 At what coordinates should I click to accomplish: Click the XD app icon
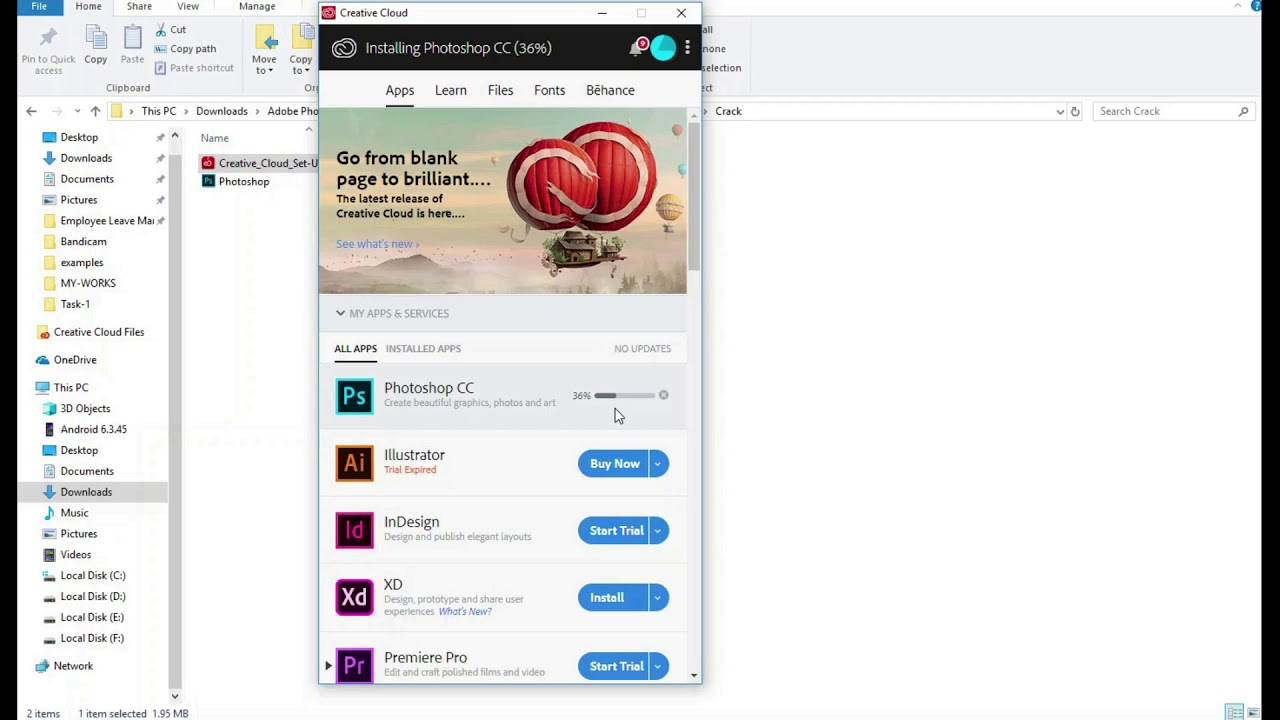point(354,597)
